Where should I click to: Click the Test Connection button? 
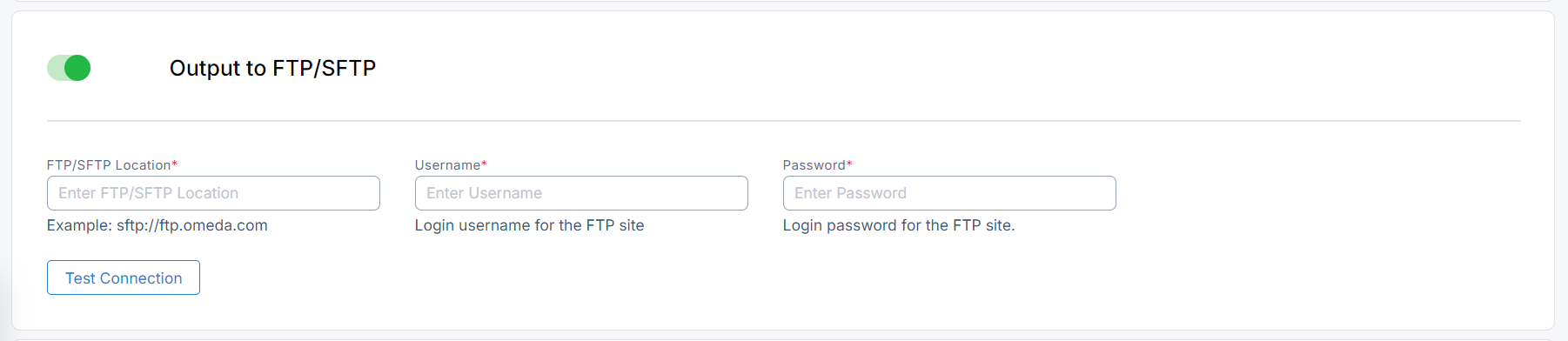pyautogui.click(x=124, y=277)
